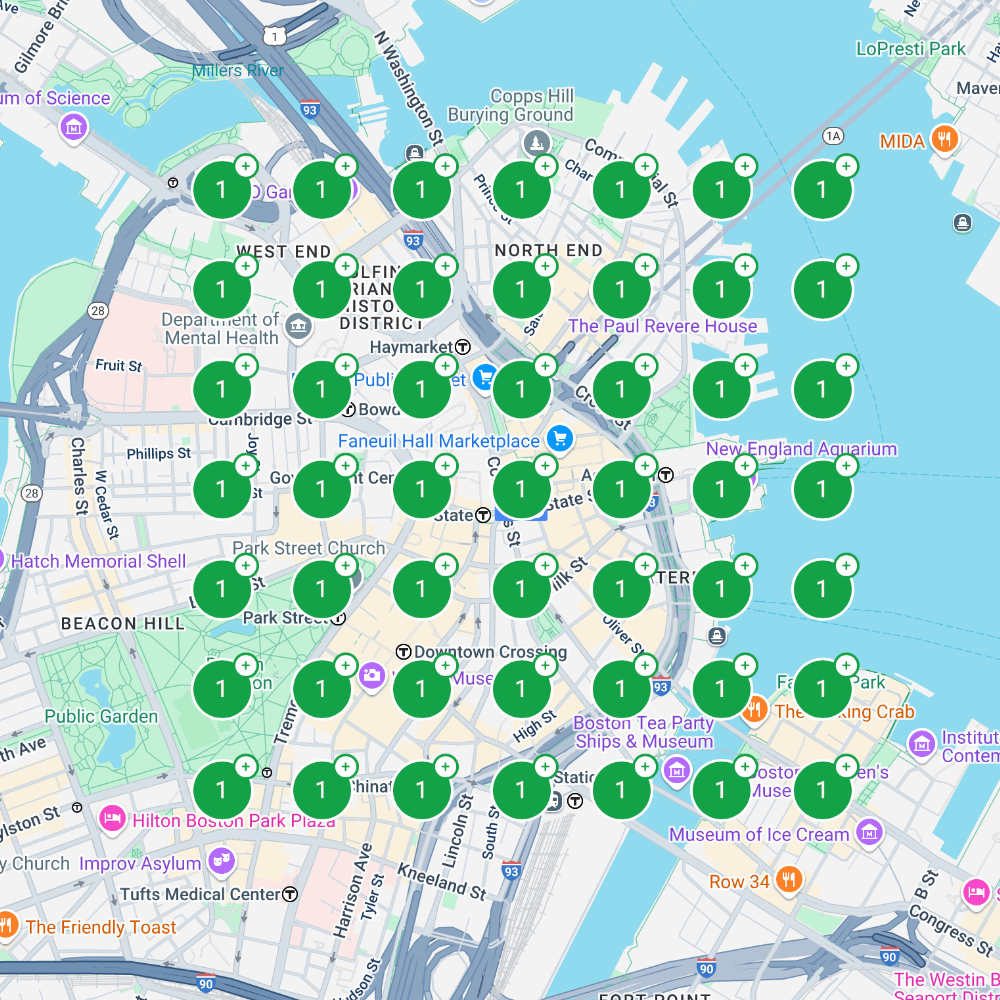Viewport: 1000px width, 1000px height.
Task: Click ferry terminal icon near N Washington St
Action: coord(415,153)
